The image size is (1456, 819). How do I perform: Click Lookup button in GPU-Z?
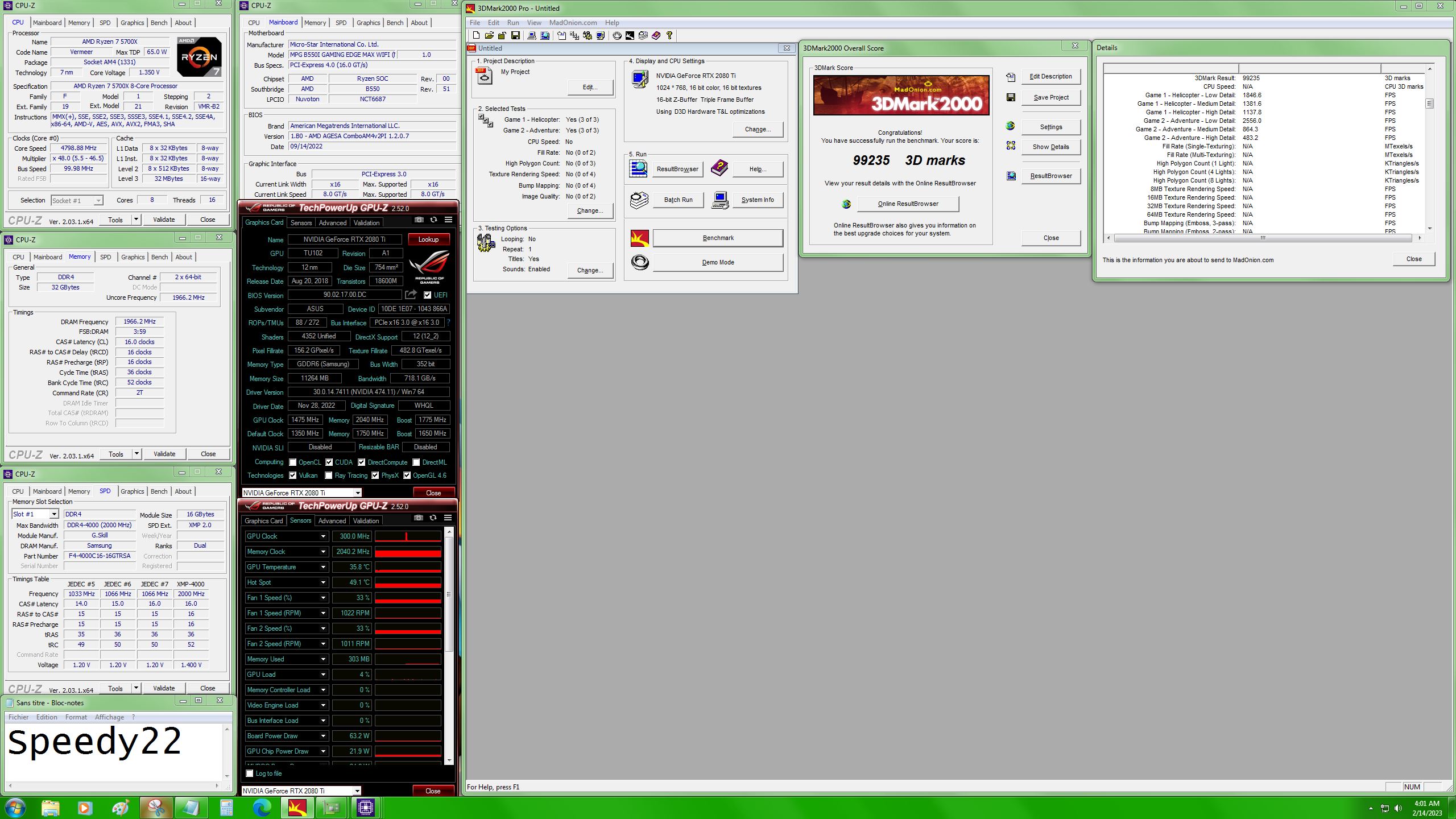428,239
